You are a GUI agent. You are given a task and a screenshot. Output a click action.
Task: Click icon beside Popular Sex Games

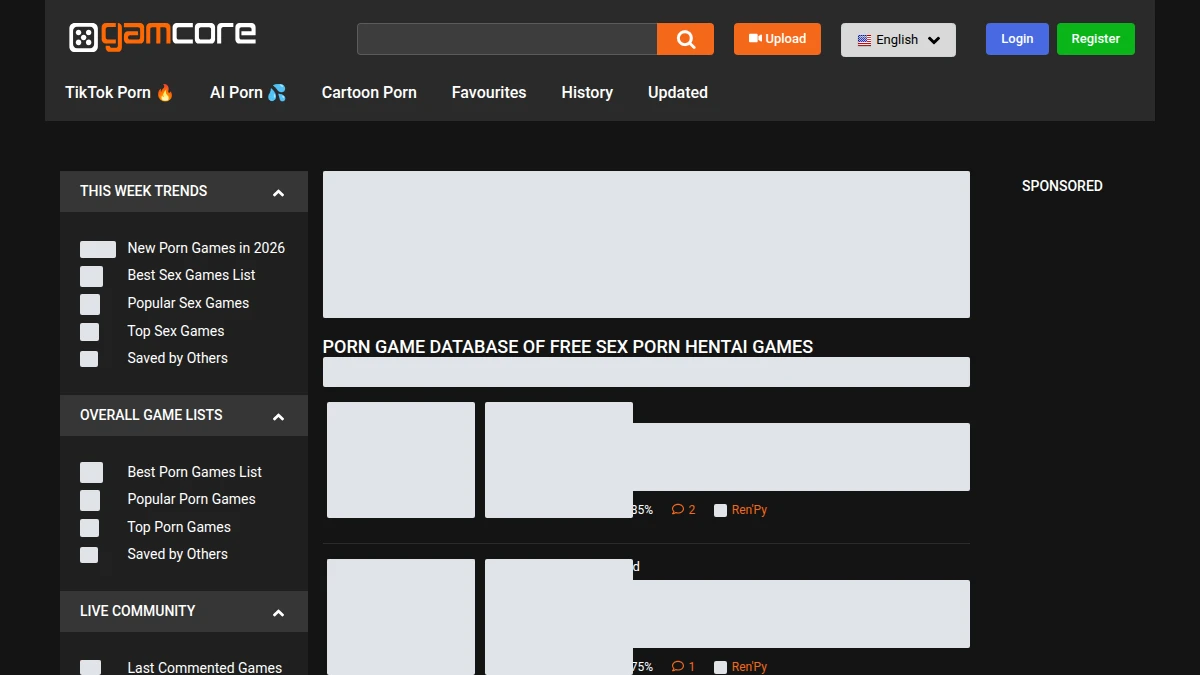pos(90,304)
